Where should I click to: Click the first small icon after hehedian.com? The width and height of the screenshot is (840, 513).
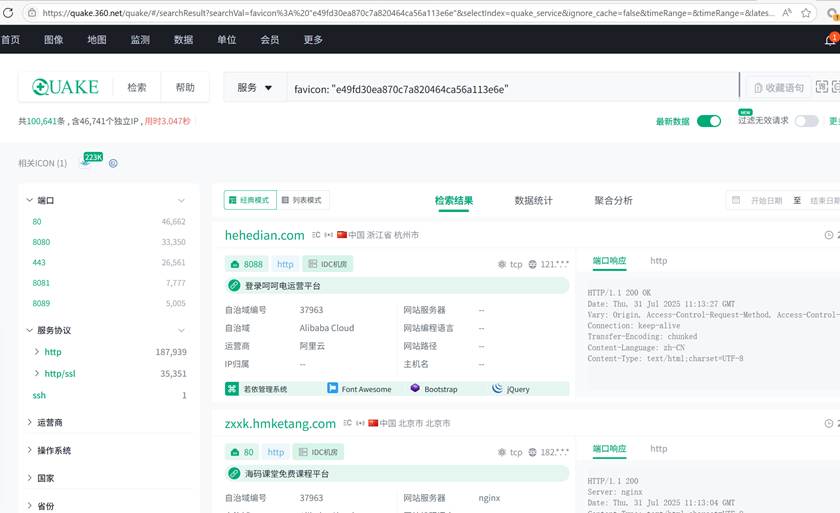[x=316, y=235]
